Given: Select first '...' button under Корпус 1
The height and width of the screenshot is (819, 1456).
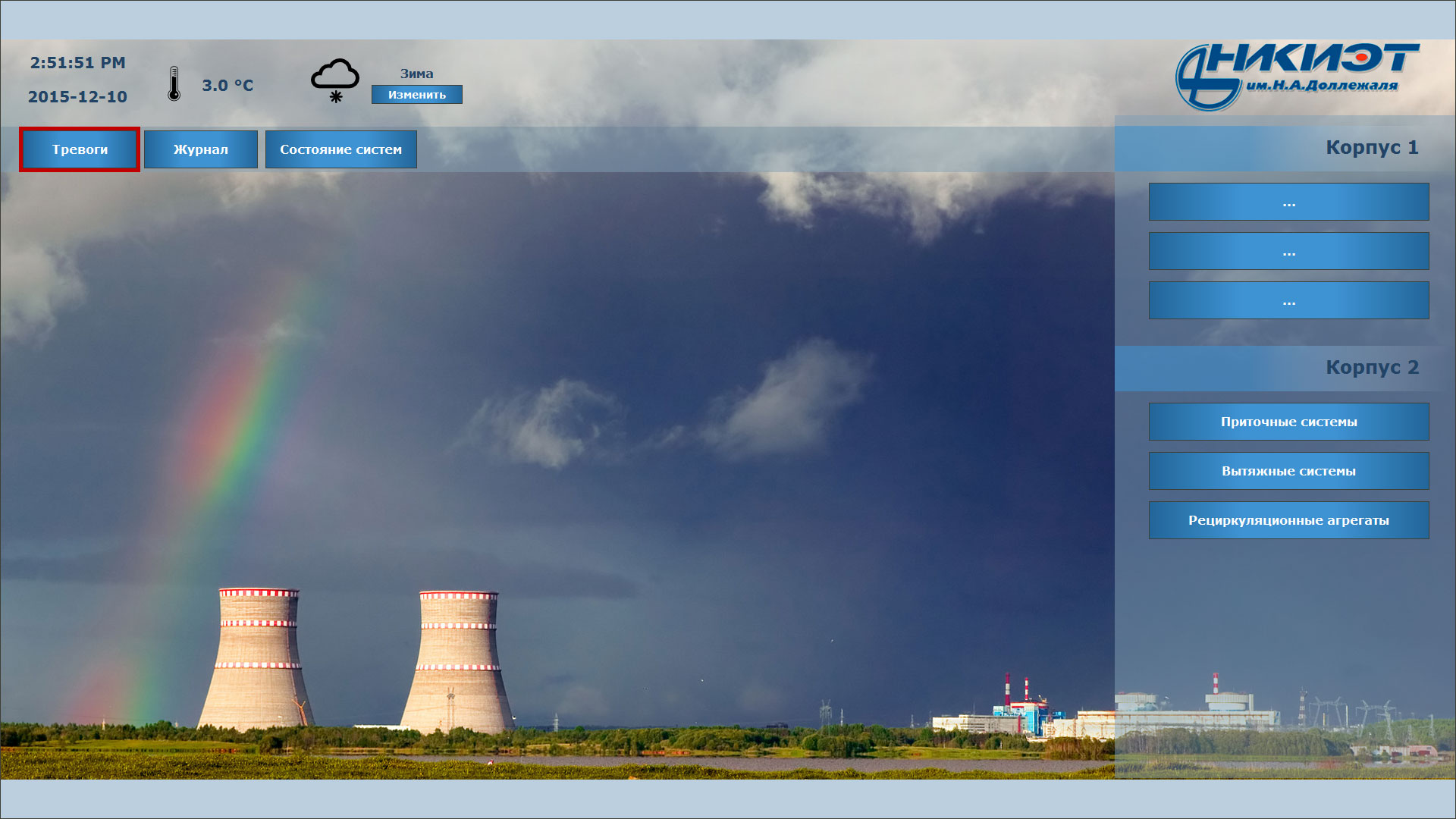Looking at the screenshot, I should [x=1289, y=202].
